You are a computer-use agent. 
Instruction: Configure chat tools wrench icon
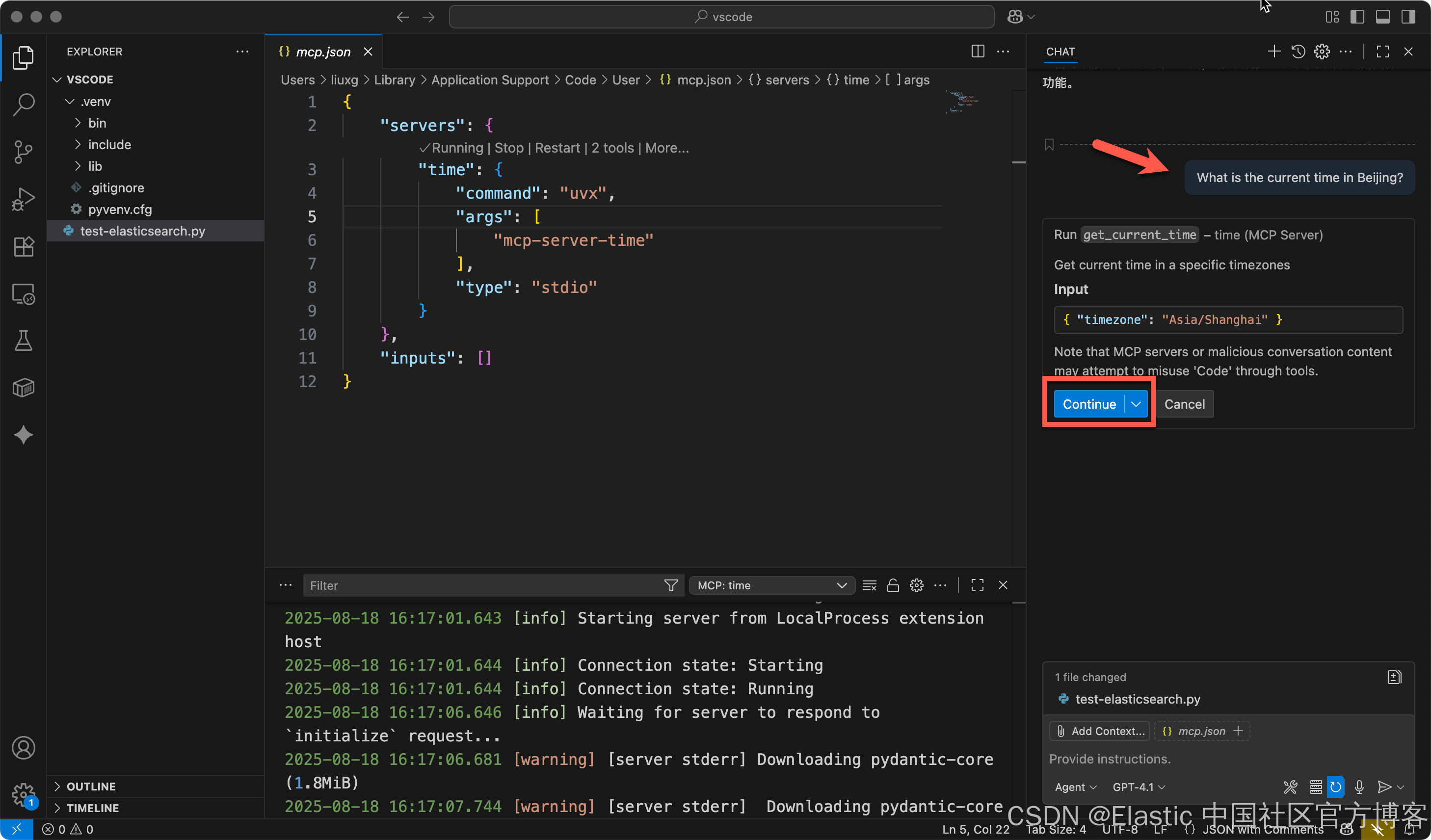[x=1290, y=787]
